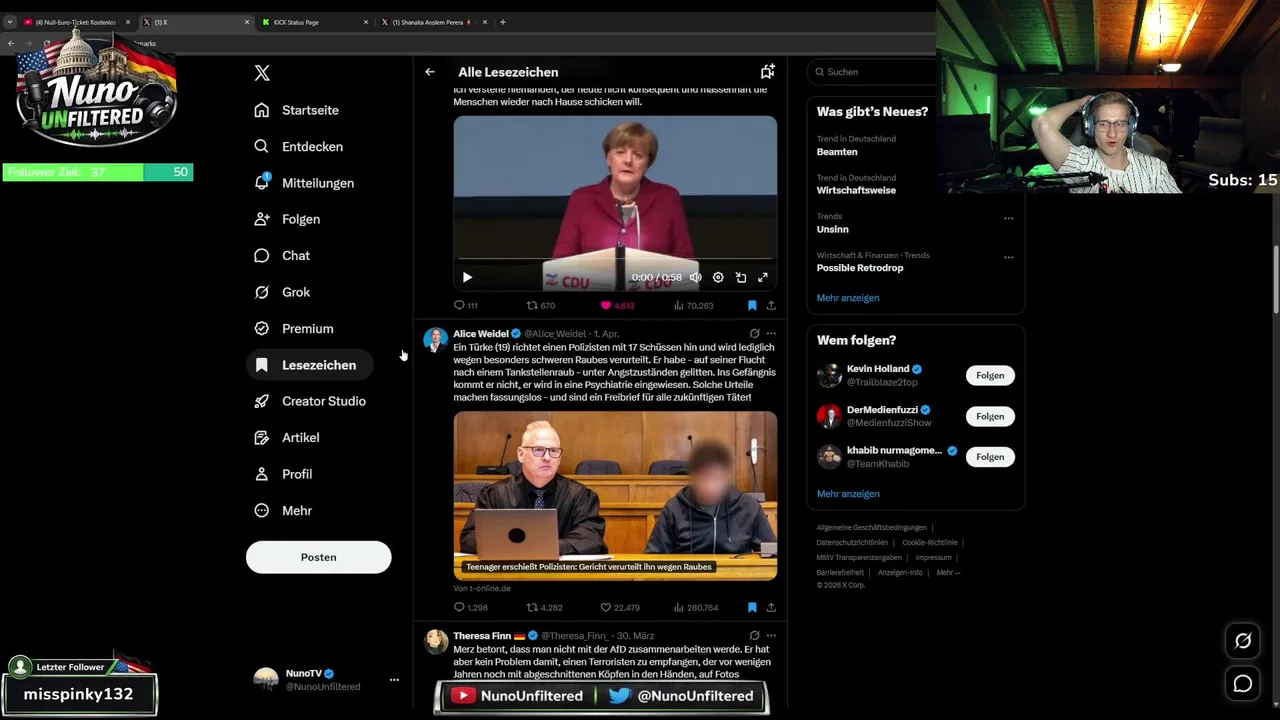
Task: Share the Alice Weidel post
Action: click(771, 607)
